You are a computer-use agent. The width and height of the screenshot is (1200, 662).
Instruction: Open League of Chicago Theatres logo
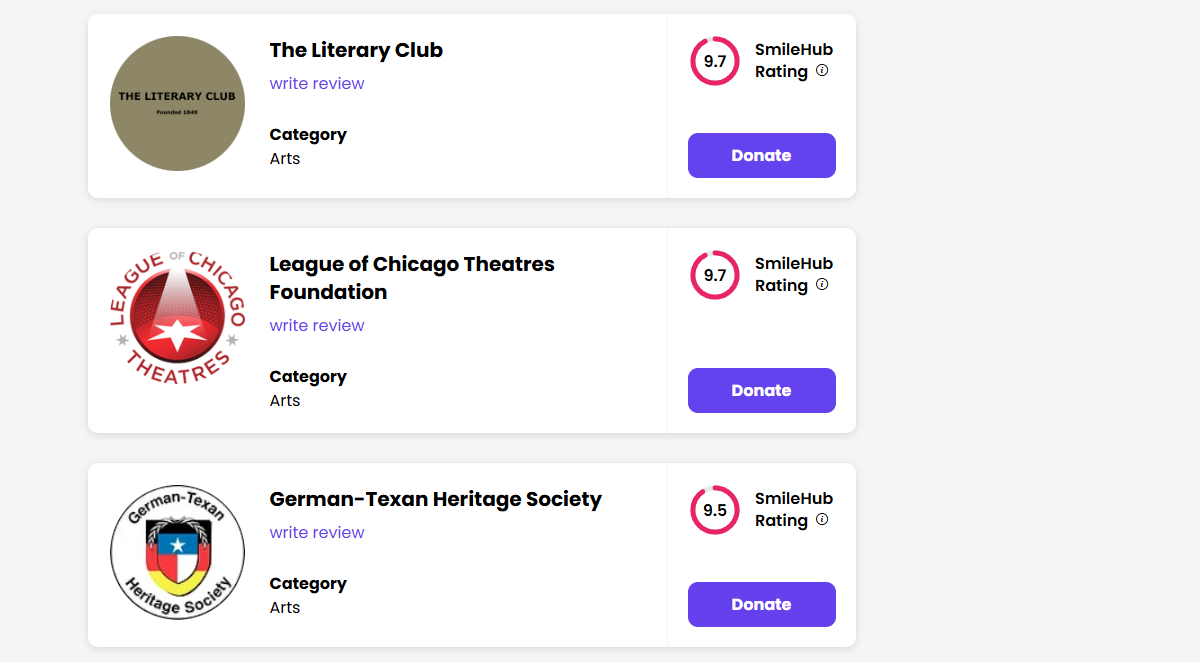click(177, 317)
